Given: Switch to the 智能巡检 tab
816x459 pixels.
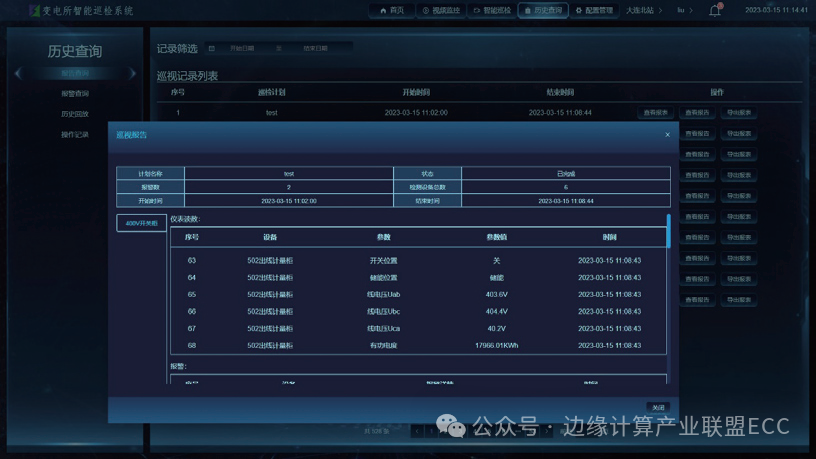Looking at the screenshot, I should (492, 10).
